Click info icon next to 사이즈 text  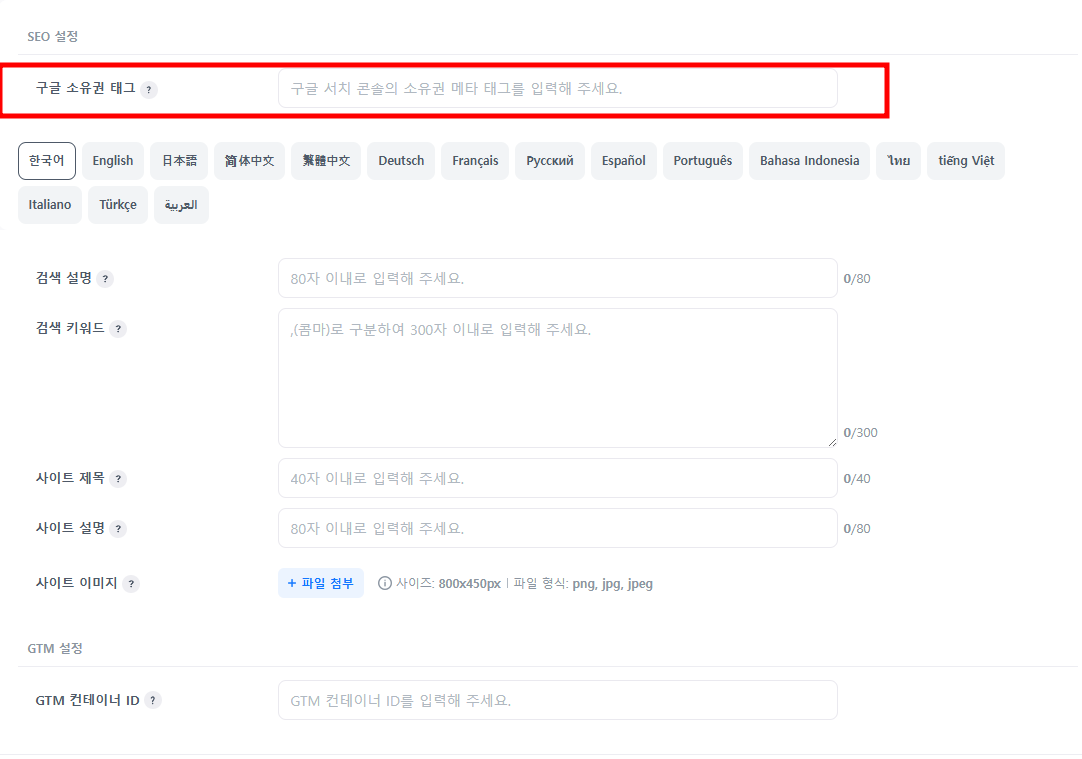click(x=385, y=583)
